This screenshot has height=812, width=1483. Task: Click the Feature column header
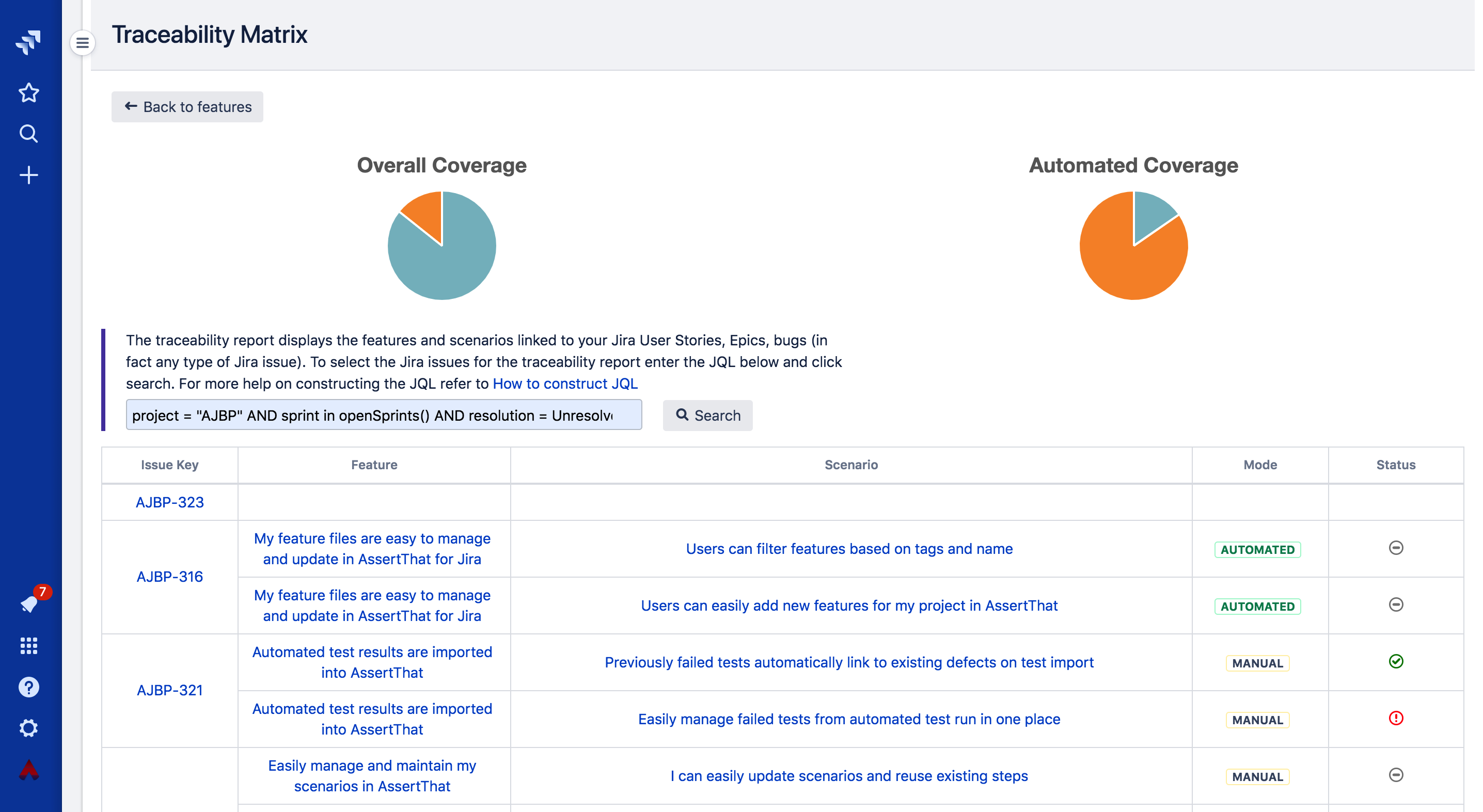[374, 465]
